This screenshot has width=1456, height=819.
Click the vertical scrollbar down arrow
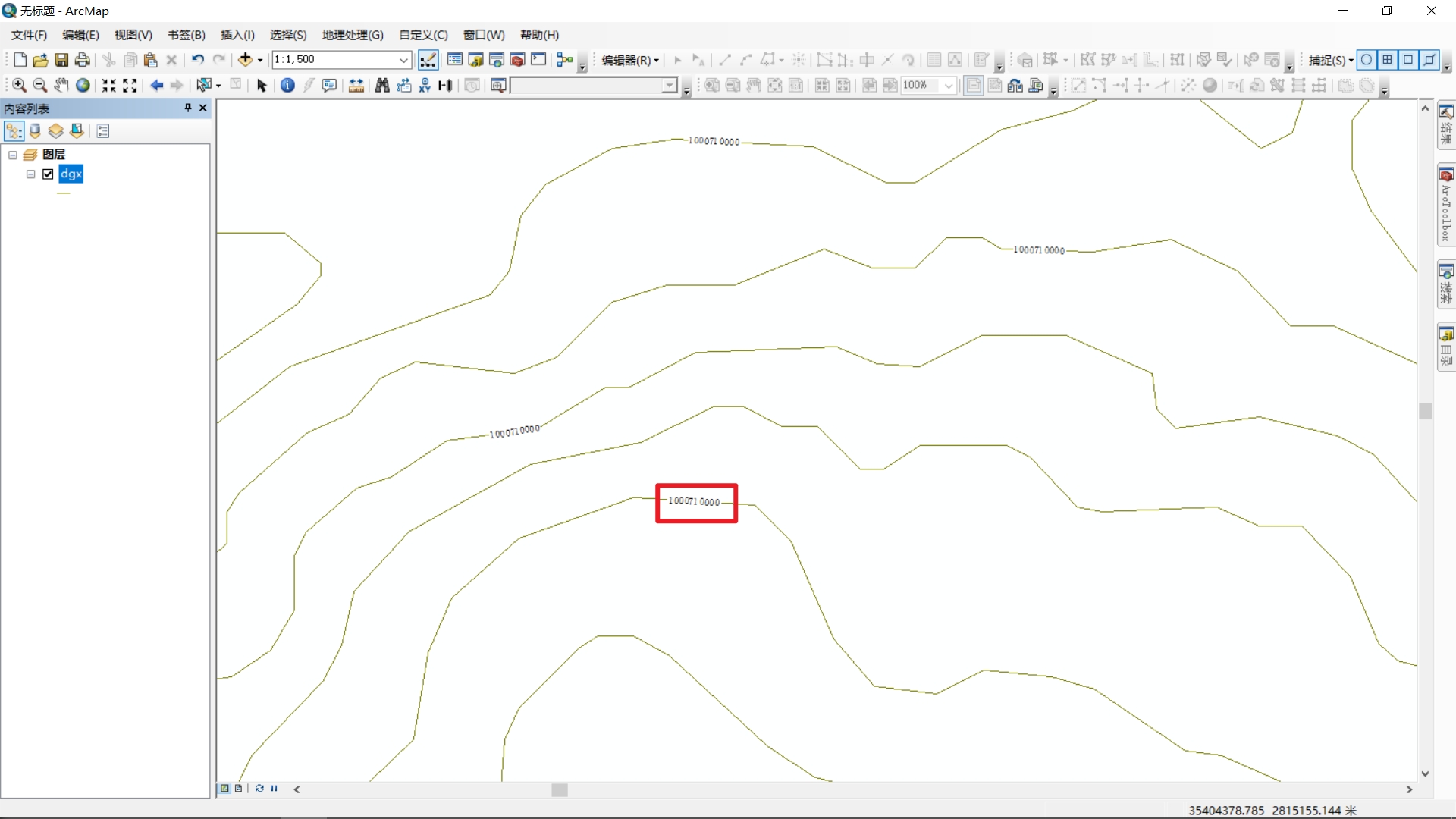1425,774
